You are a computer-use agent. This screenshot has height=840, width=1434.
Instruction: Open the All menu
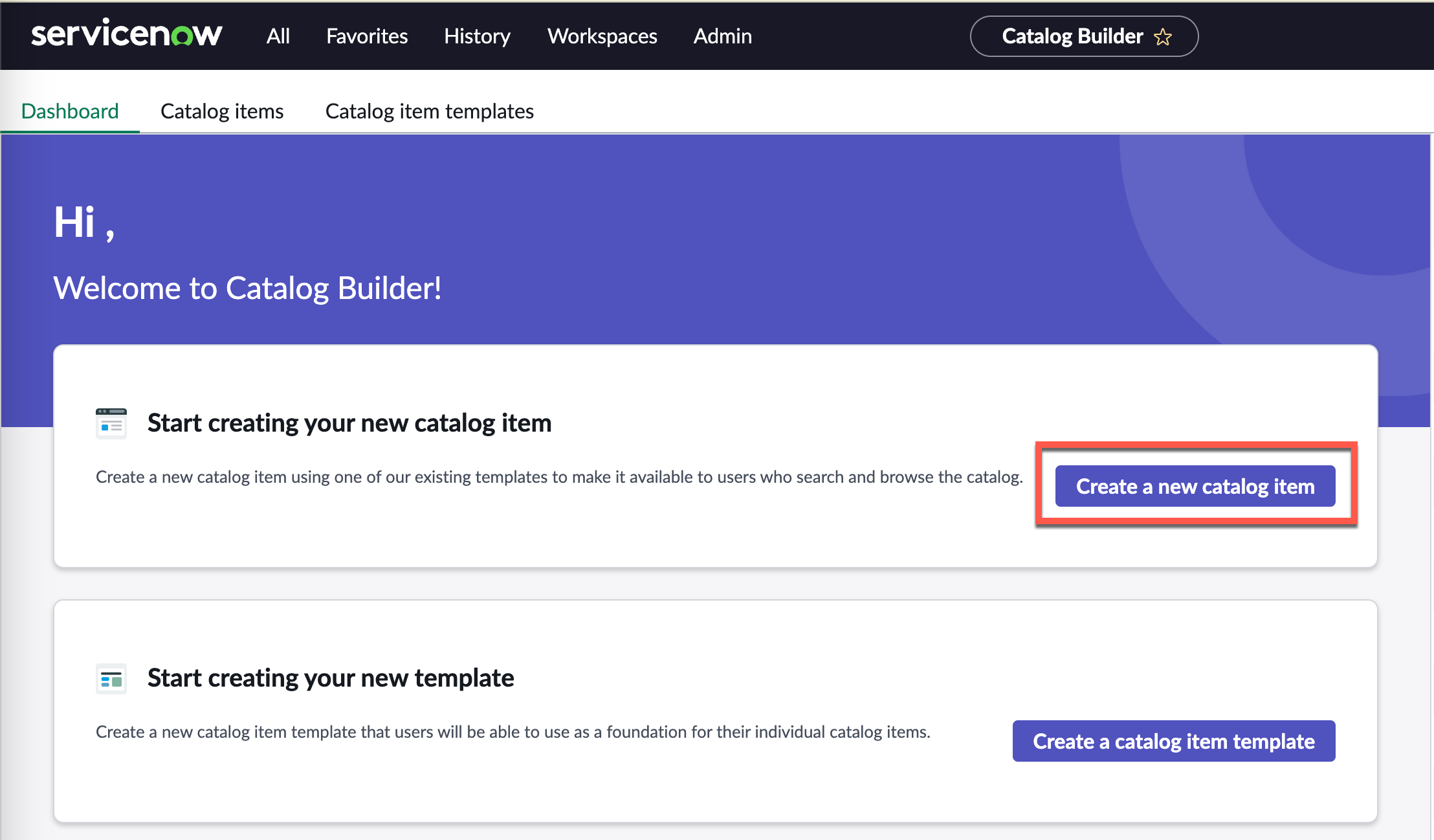point(278,36)
